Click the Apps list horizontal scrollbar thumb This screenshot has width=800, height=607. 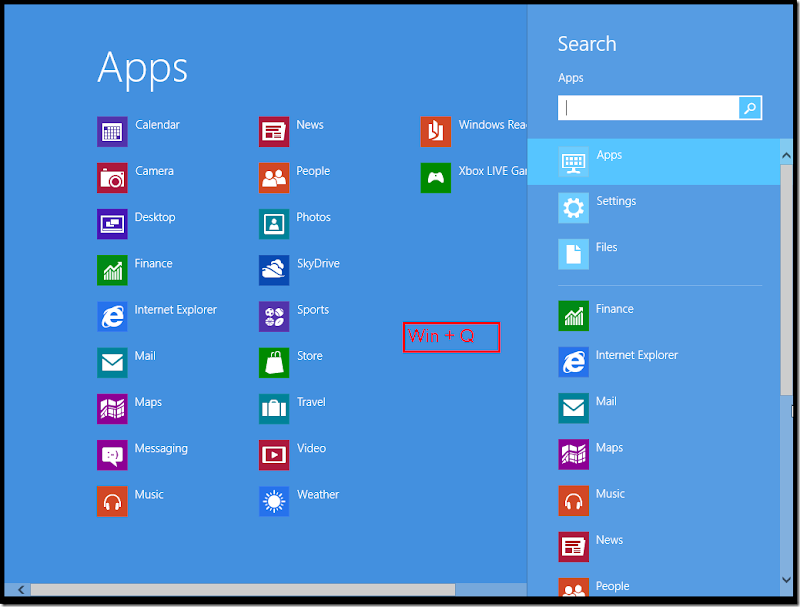243,590
